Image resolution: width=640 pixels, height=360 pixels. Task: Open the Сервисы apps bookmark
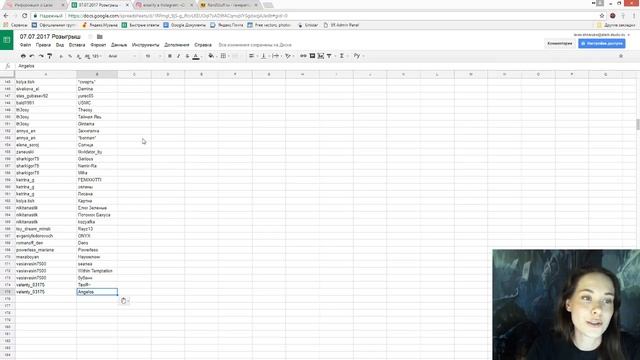[15, 25]
